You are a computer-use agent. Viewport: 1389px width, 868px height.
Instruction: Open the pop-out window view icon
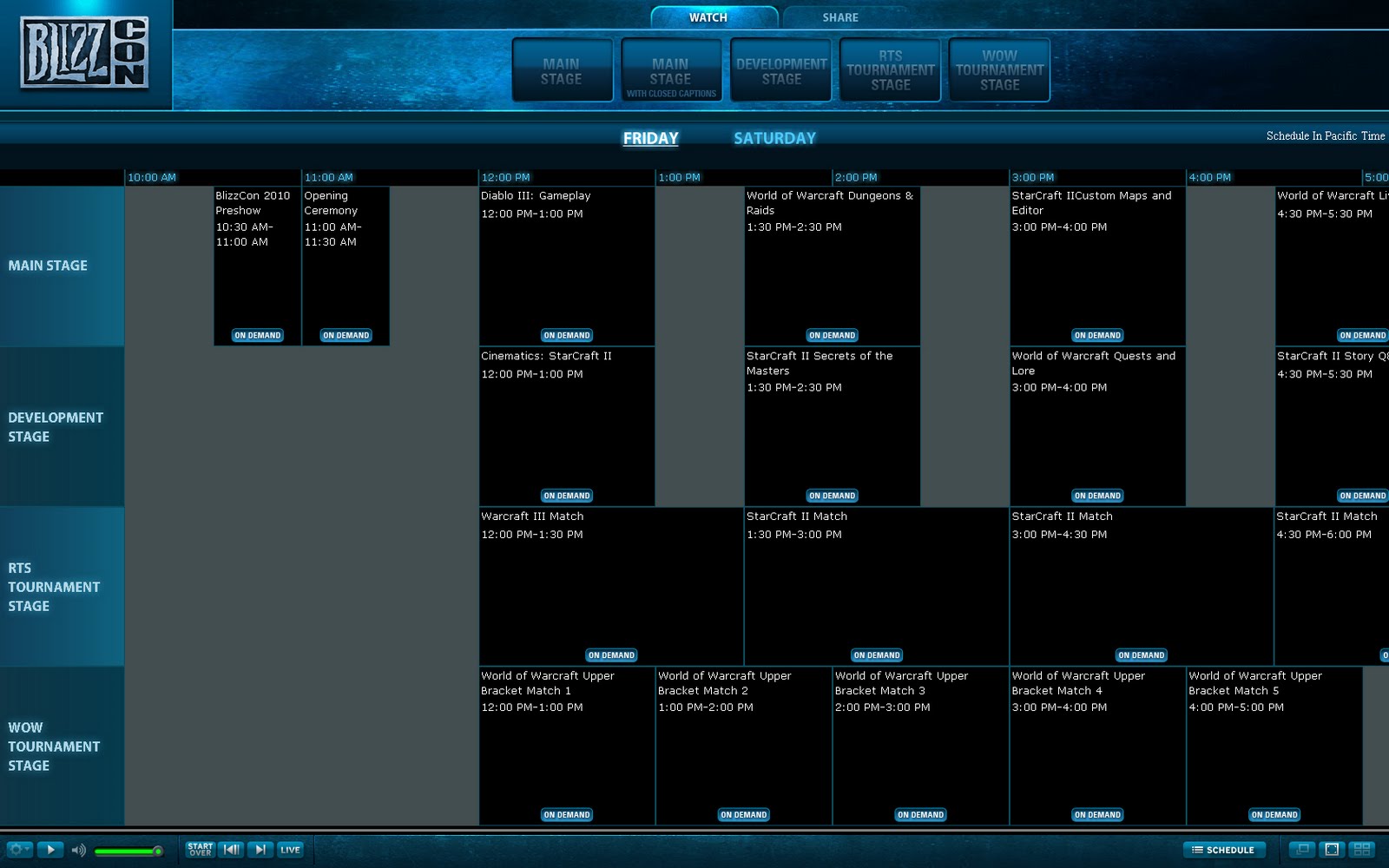(x=1302, y=850)
